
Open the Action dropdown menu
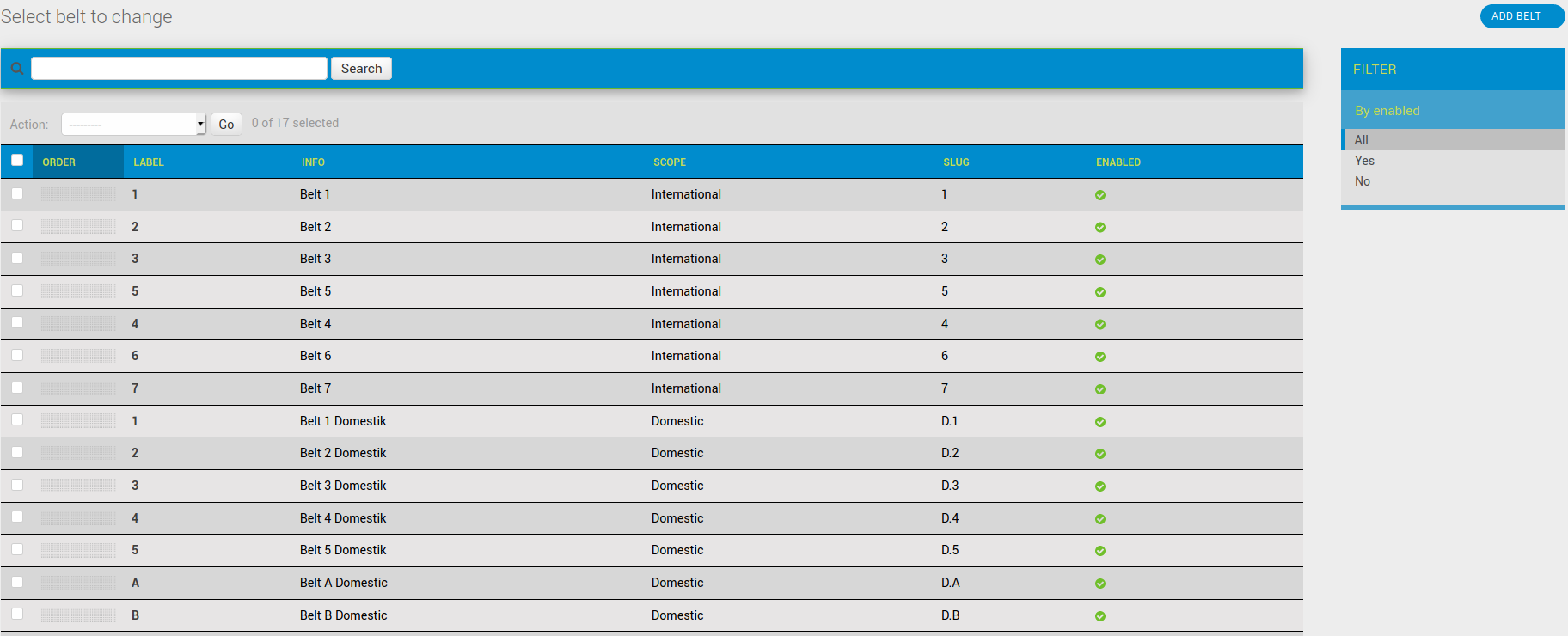pos(133,125)
